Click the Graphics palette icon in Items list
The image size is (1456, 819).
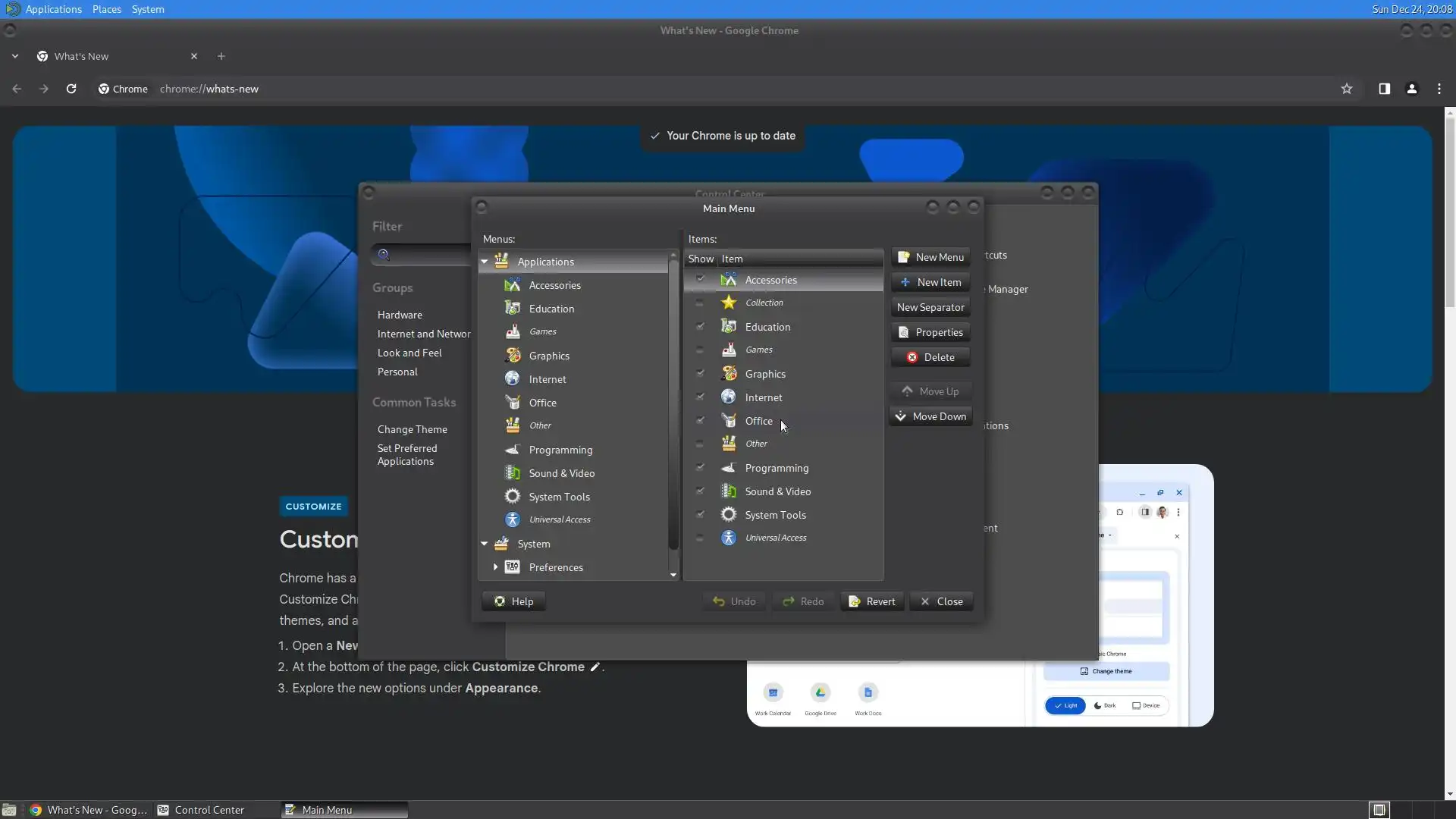tap(729, 374)
